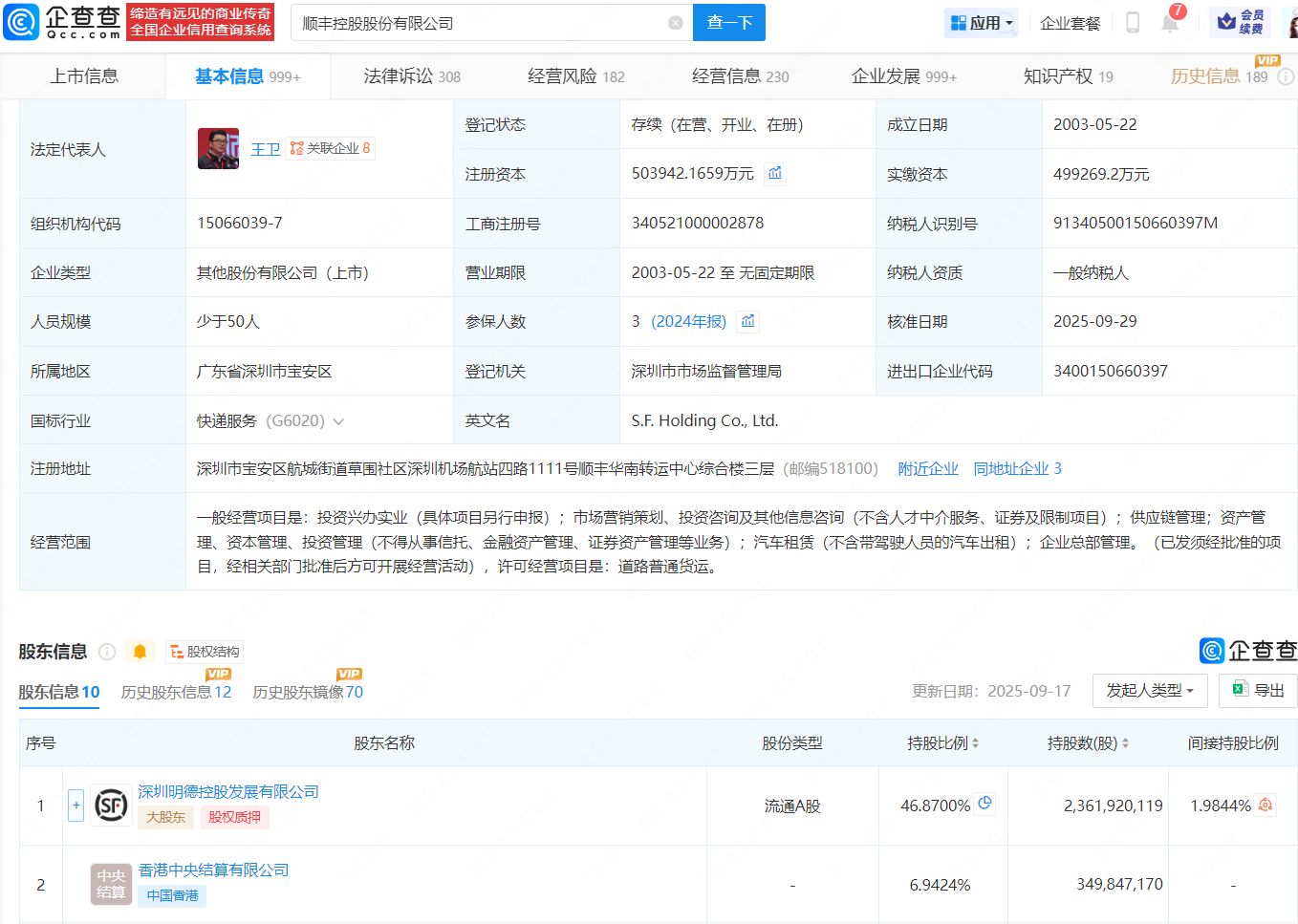Image resolution: width=1298 pixels, height=924 pixels.
Task: Sort by 持股比例 column
Action: tap(942, 743)
